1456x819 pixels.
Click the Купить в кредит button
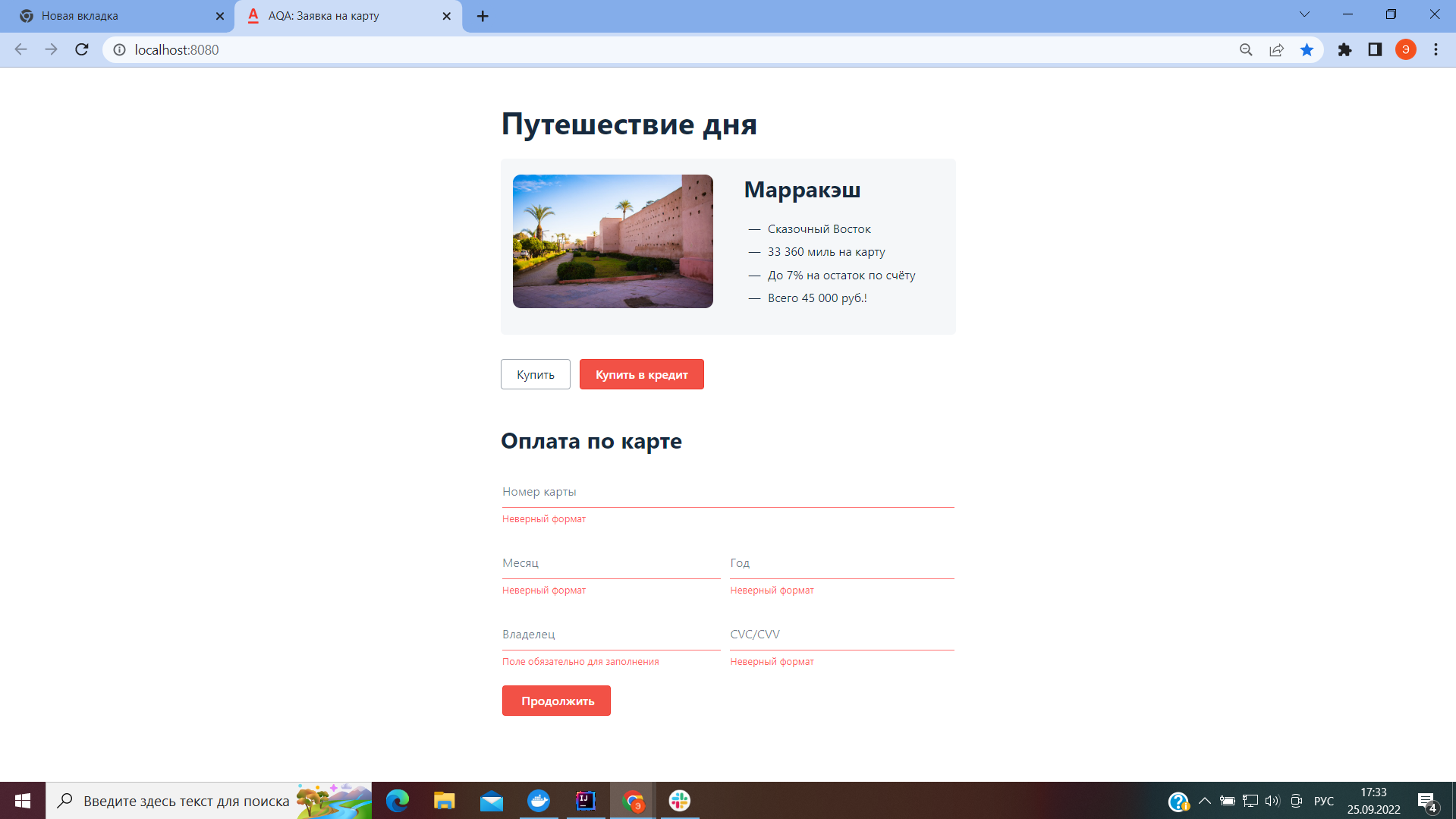click(641, 374)
